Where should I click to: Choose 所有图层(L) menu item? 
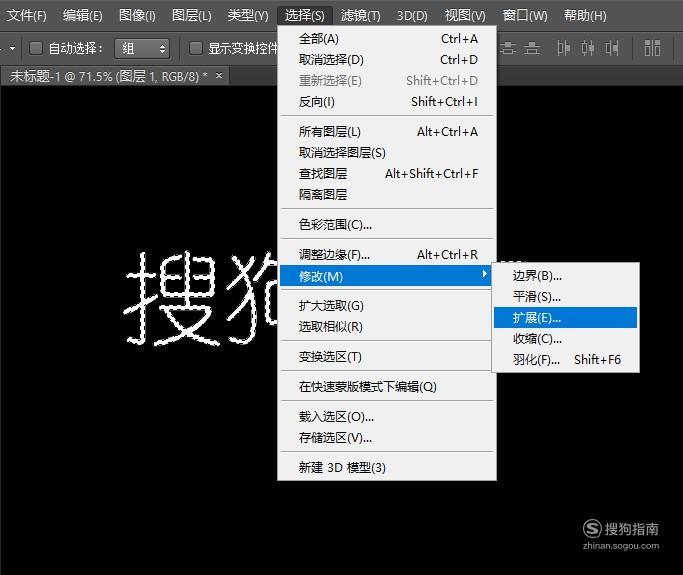click(x=387, y=132)
